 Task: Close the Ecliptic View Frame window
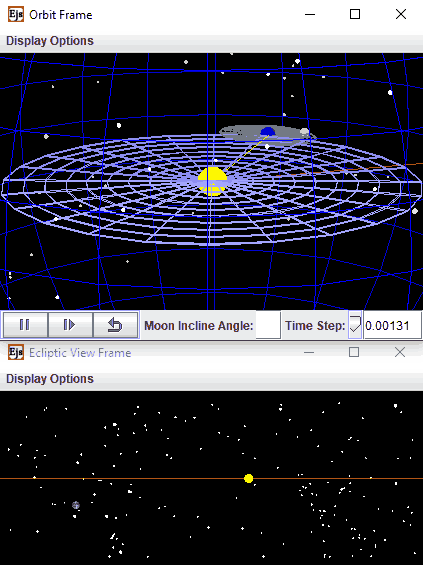coord(400,352)
